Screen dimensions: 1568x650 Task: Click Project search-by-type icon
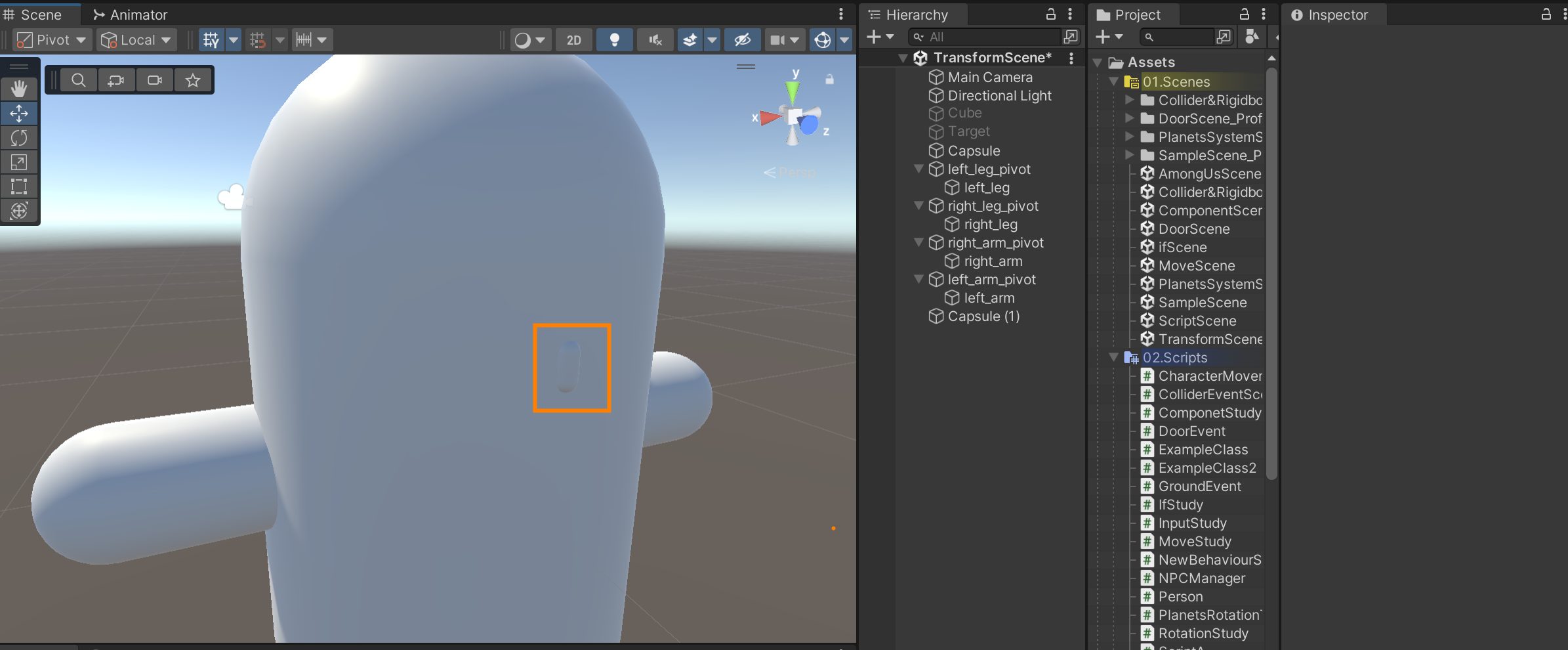coord(1252,37)
